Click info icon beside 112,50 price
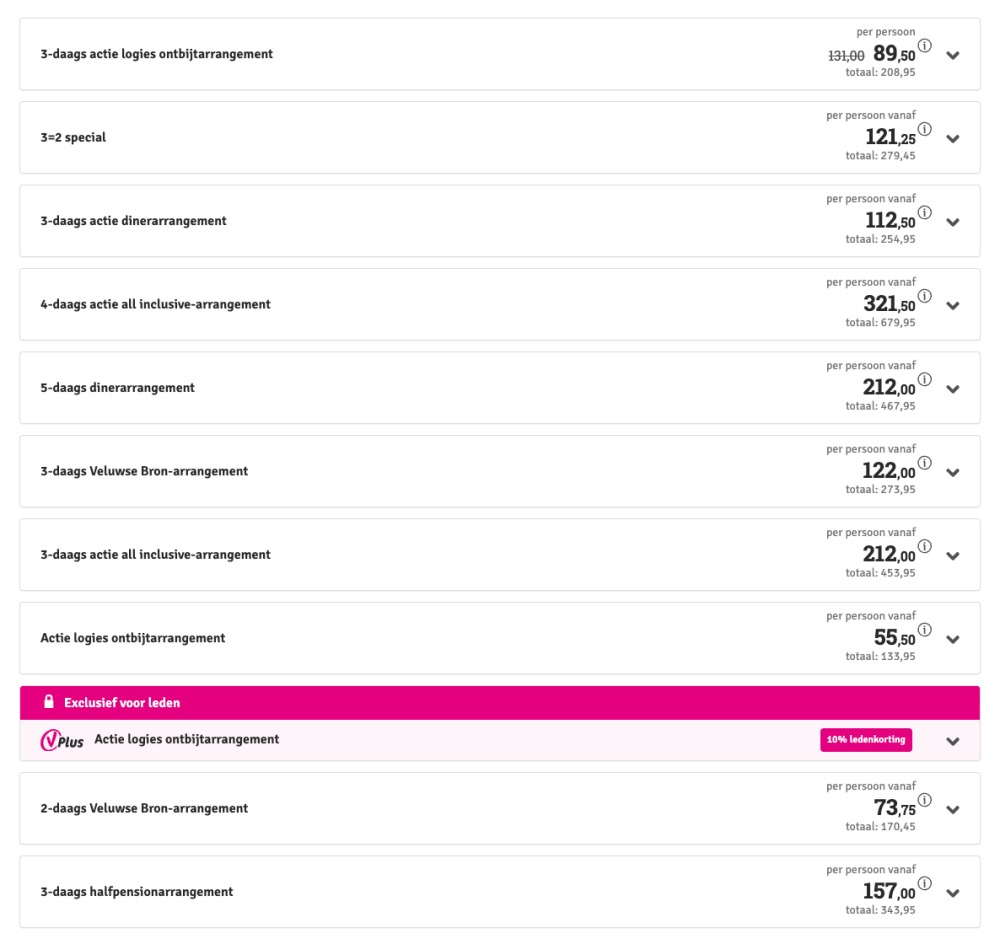 point(924,212)
